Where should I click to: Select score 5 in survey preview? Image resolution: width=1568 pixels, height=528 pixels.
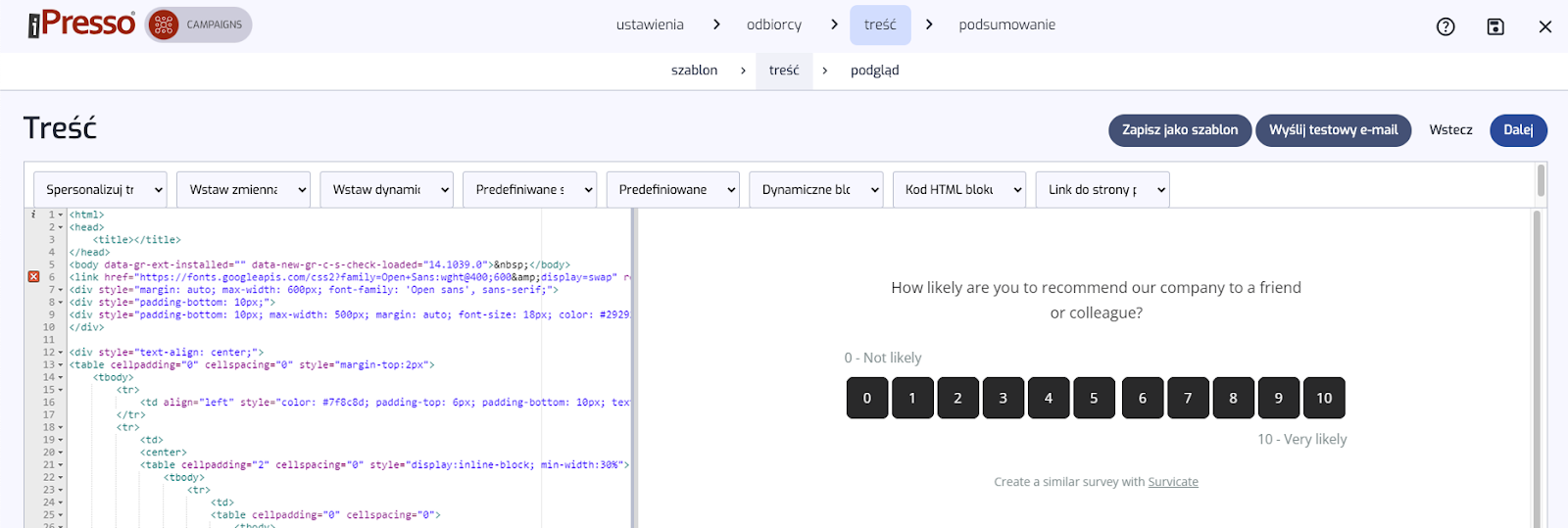click(1094, 398)
